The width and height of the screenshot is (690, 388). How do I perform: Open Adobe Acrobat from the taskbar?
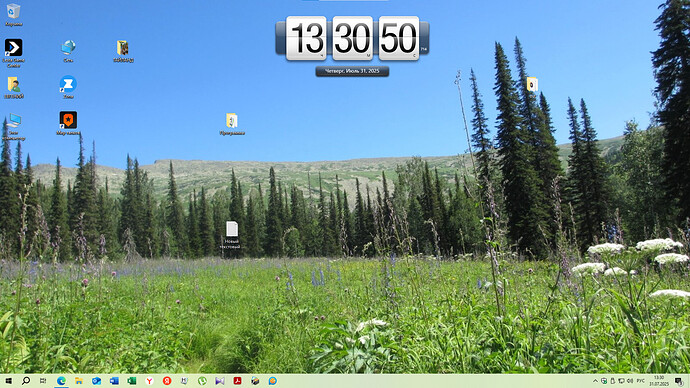[x=237, y=381]
